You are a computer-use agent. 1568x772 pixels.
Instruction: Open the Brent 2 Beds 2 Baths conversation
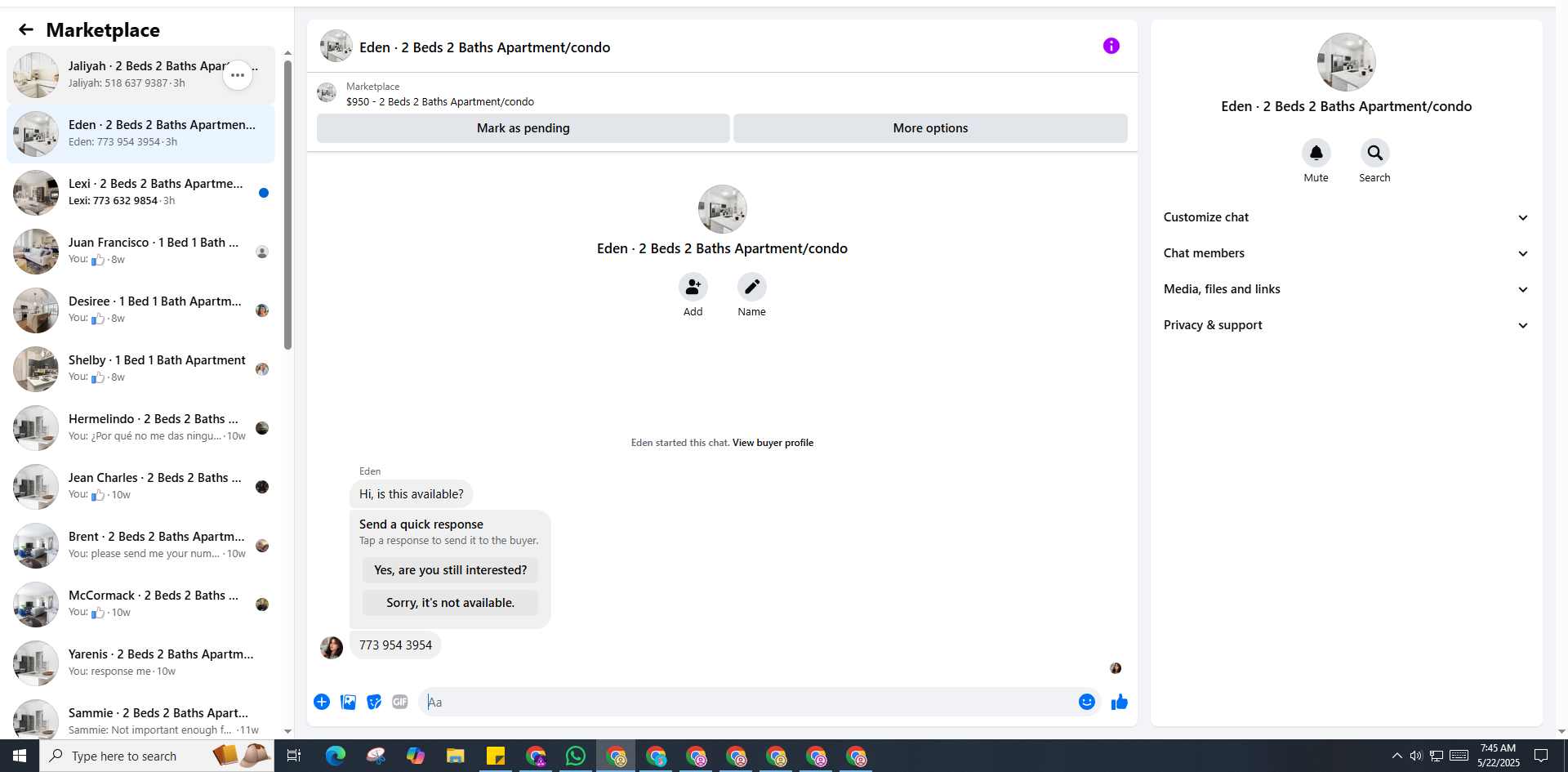tap(140, 546)
